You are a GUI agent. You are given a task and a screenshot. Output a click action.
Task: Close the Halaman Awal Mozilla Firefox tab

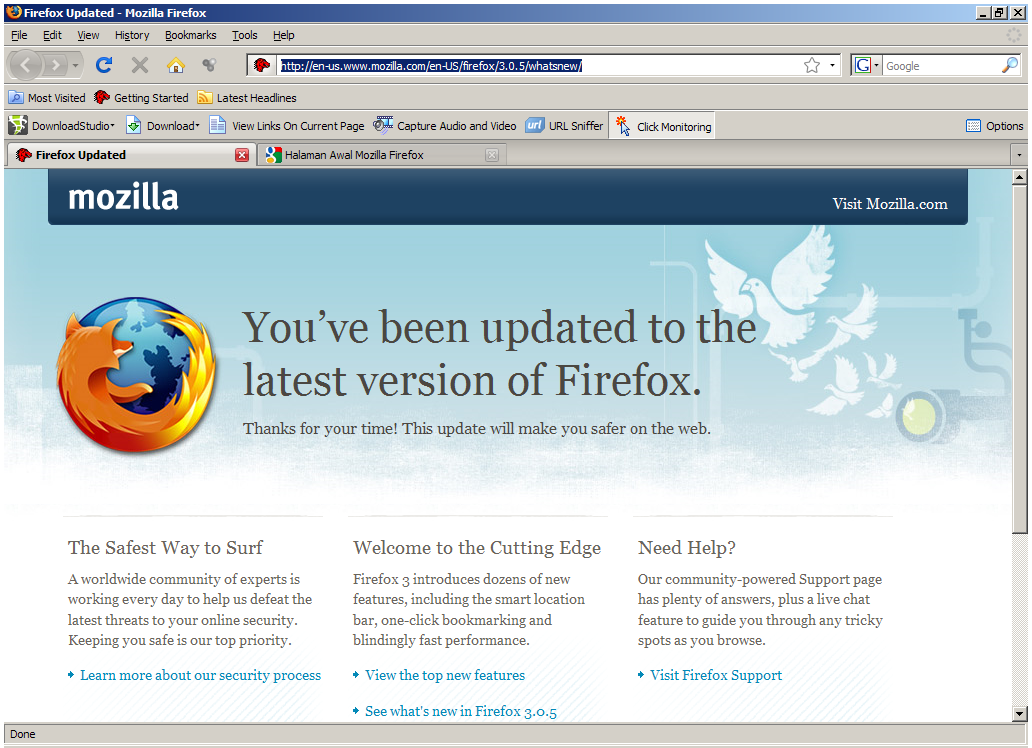pos(492,155)
